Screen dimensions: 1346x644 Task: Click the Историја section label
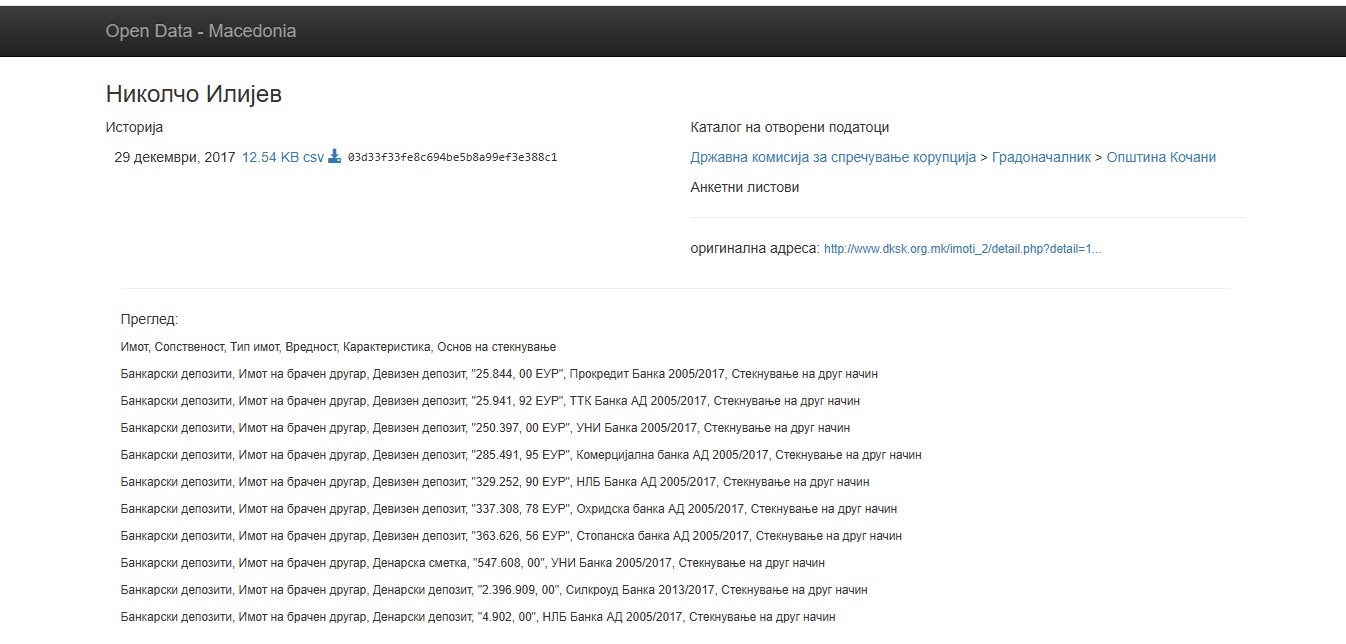pos(134,127)
